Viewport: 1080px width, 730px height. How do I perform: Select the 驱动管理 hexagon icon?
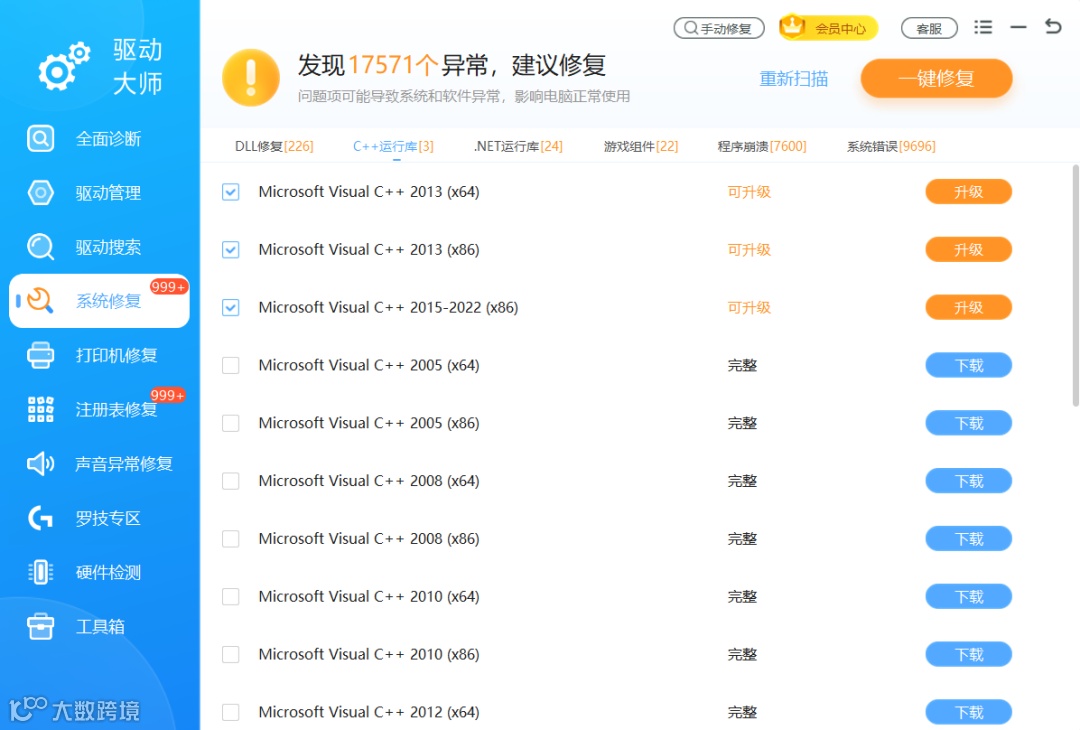point(41,192)
